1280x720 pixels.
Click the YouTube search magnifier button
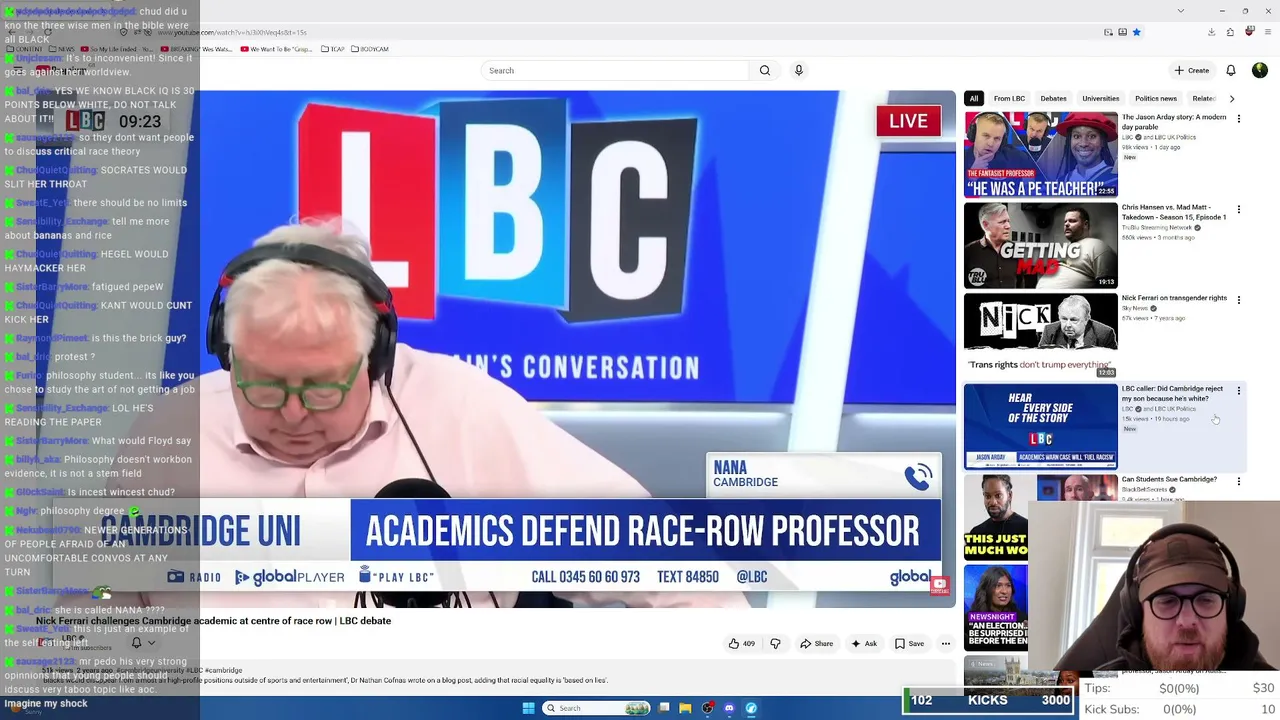[765, 70]
